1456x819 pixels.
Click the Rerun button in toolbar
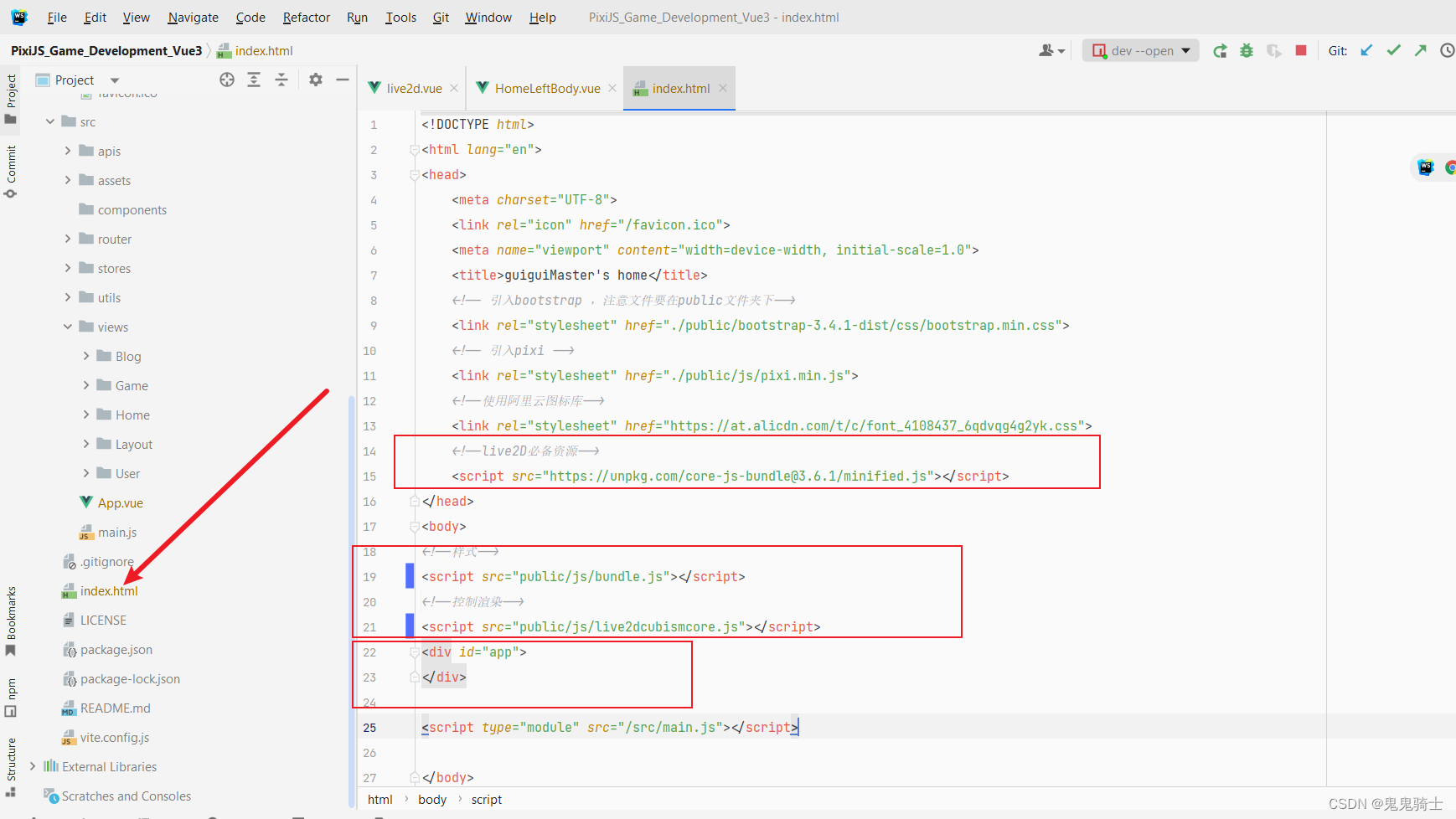[x=1220, y=51]
